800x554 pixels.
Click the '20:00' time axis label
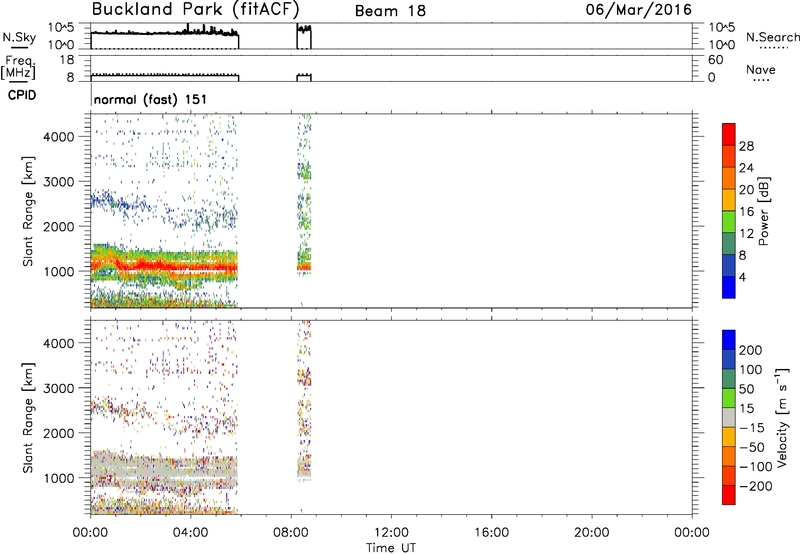[591, 533]
